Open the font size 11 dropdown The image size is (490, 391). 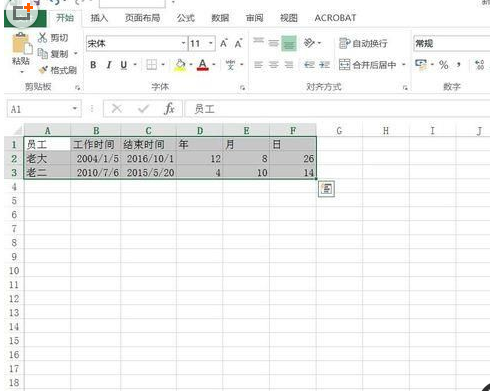[x=211, y=43]
